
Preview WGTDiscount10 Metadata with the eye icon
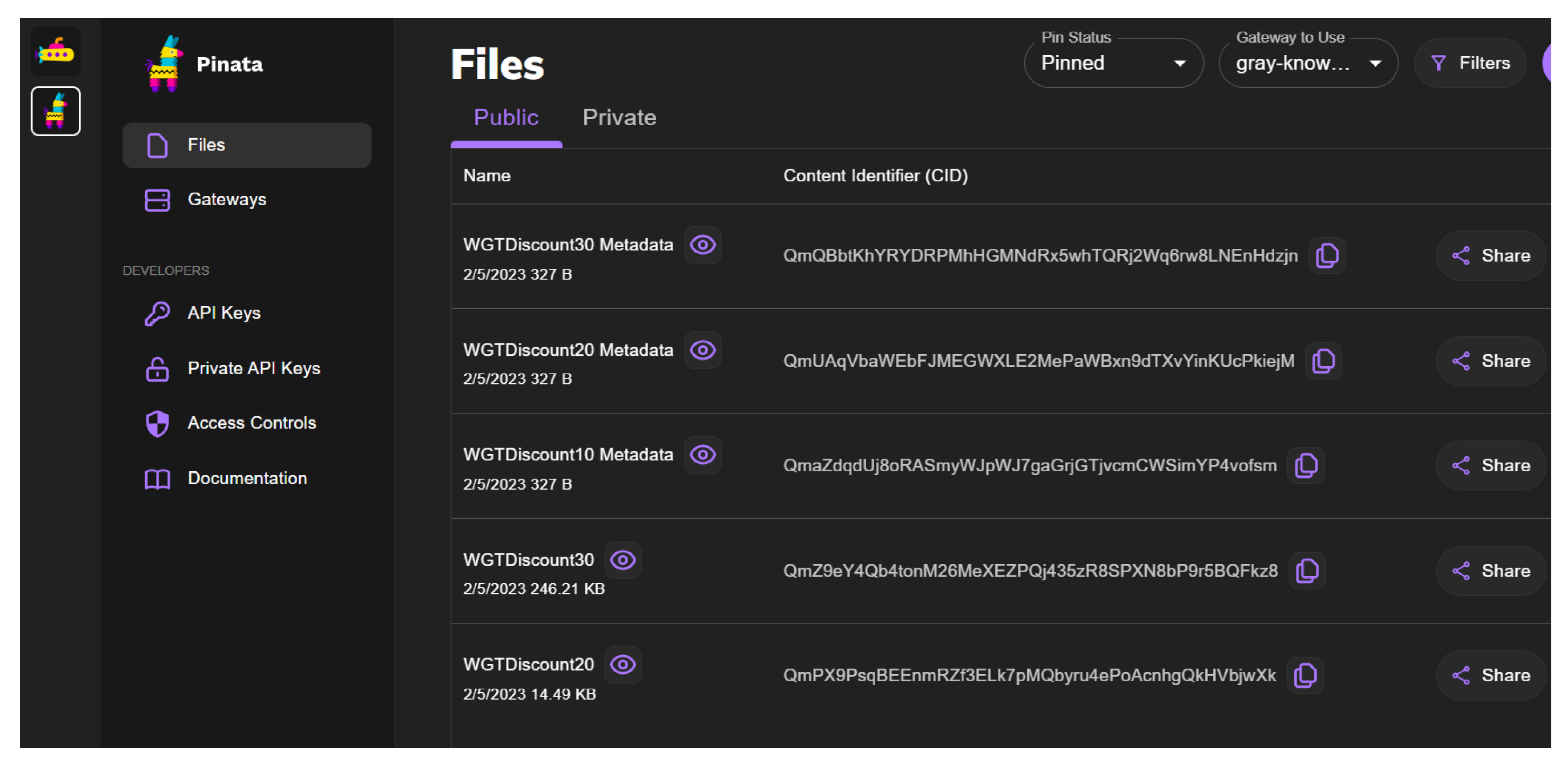coord(702,455)
